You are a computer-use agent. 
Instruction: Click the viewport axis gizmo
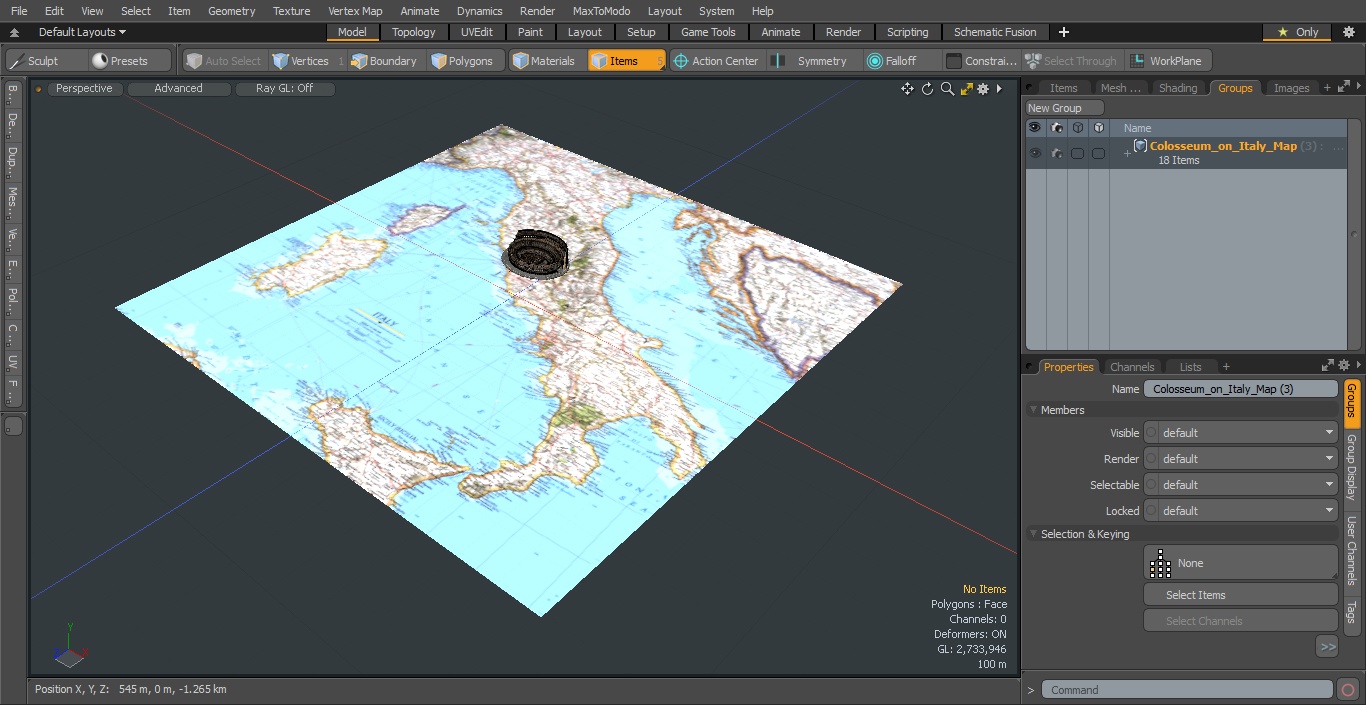click(x=69, y=648)
